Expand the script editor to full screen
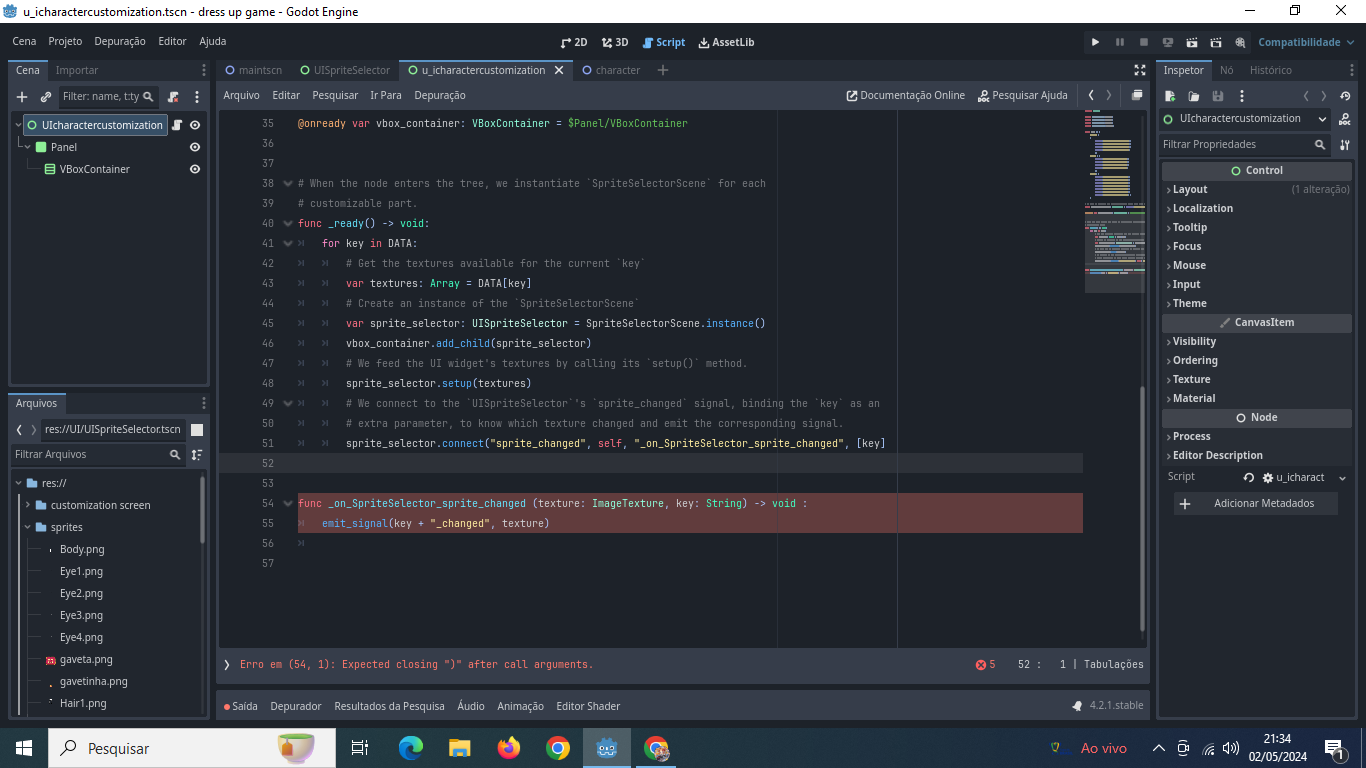Screen dimensions: 1366x768 coord(1140,70)
